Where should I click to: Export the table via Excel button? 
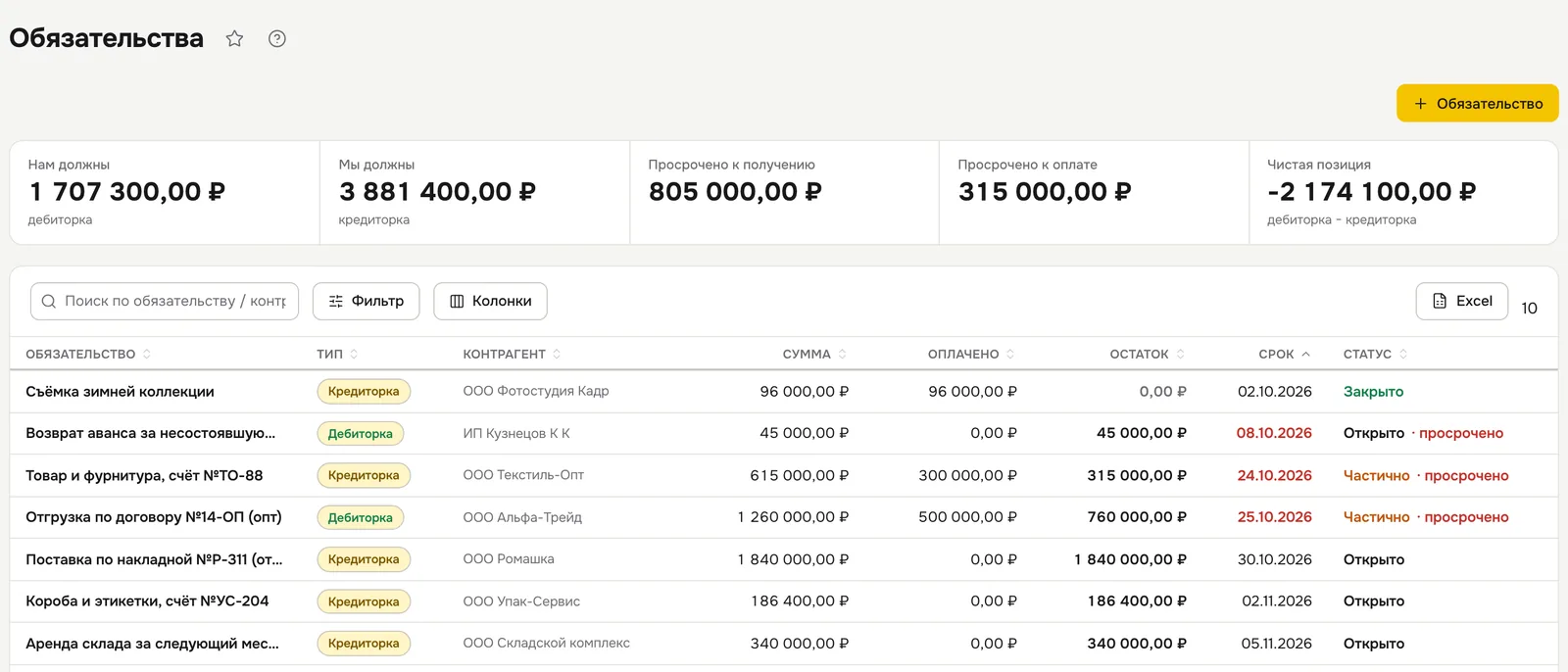[1462, 302]
